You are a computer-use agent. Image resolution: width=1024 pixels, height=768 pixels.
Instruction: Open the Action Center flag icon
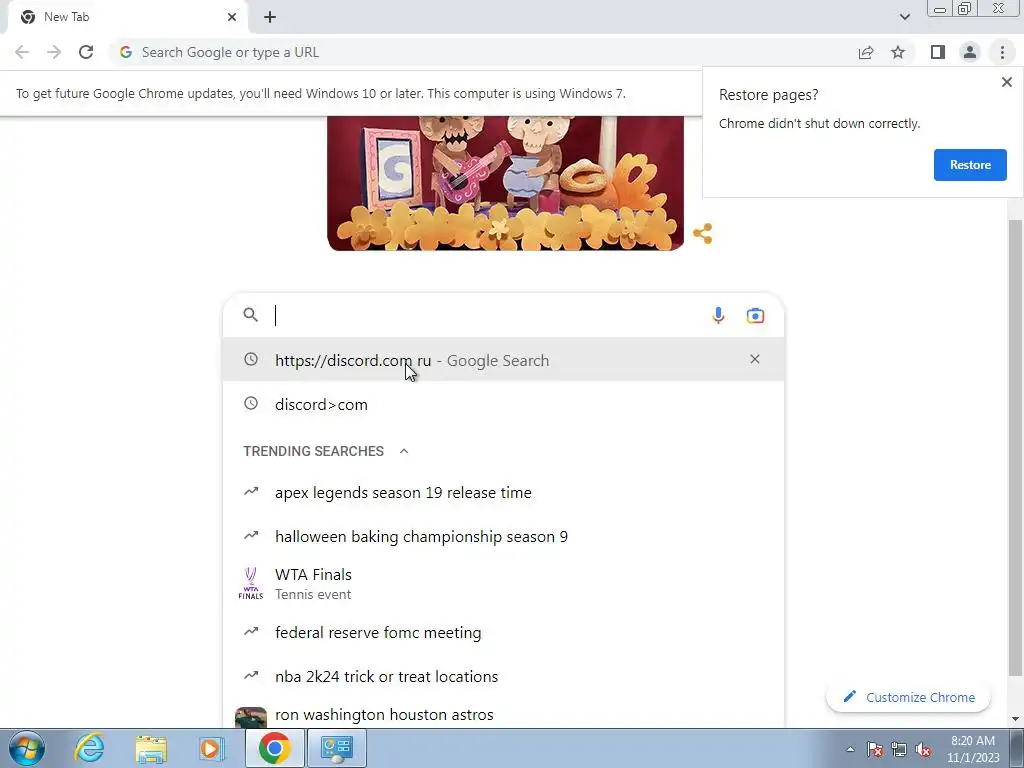[x=875, y=750]
